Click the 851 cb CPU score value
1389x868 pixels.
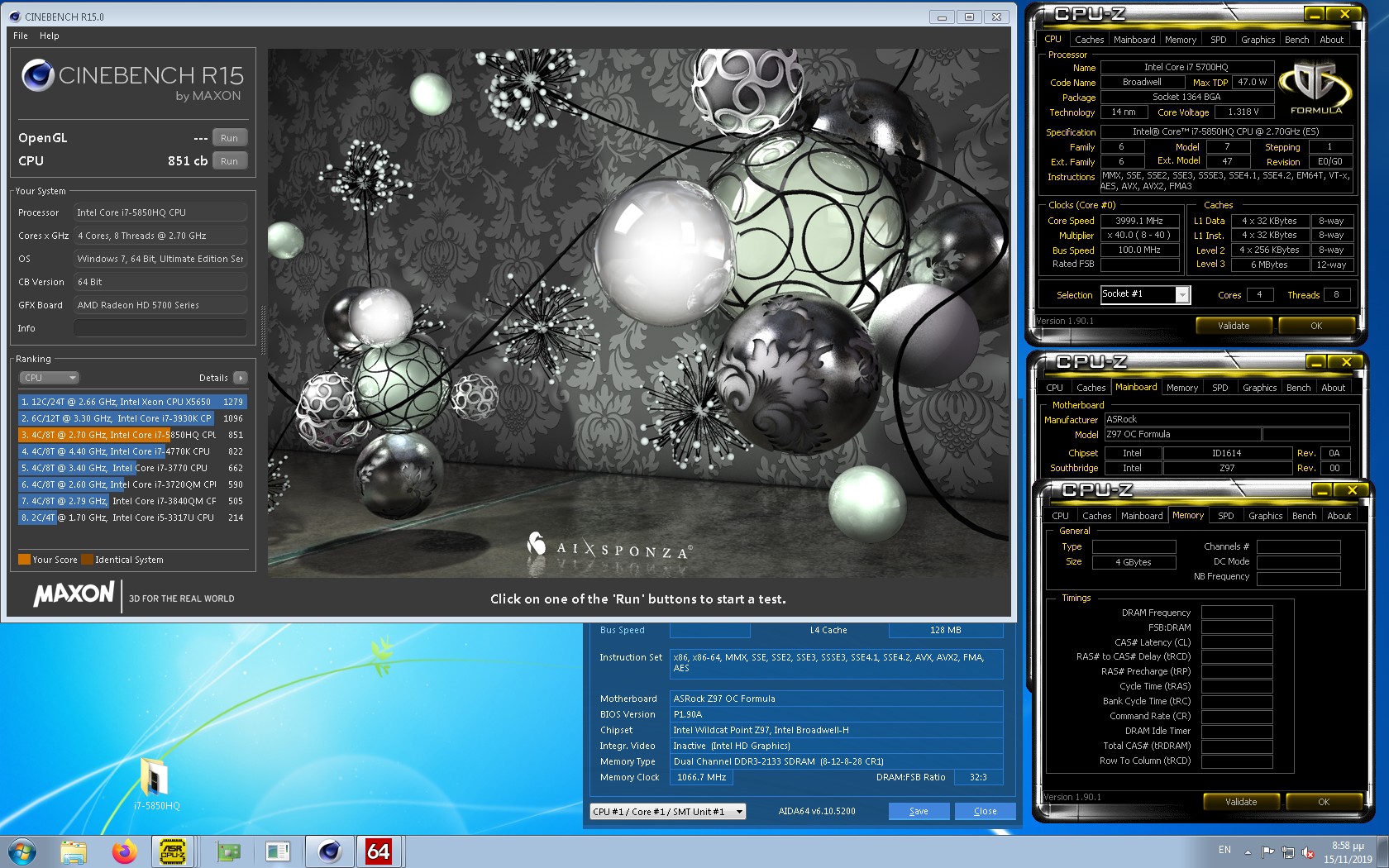[x=188, y=161]
